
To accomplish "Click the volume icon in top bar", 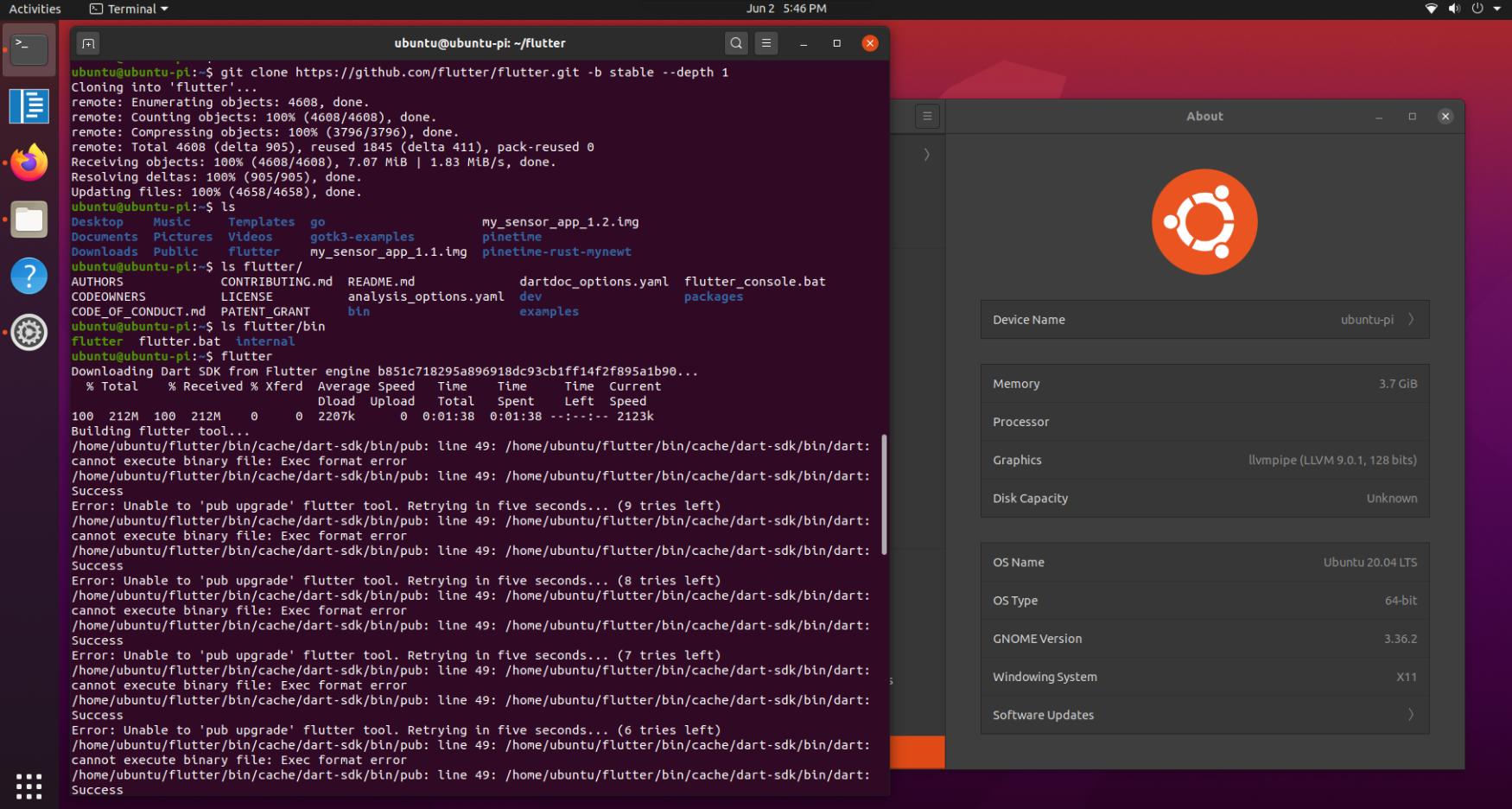I will pyautogui.click(x=1454, y=9).
